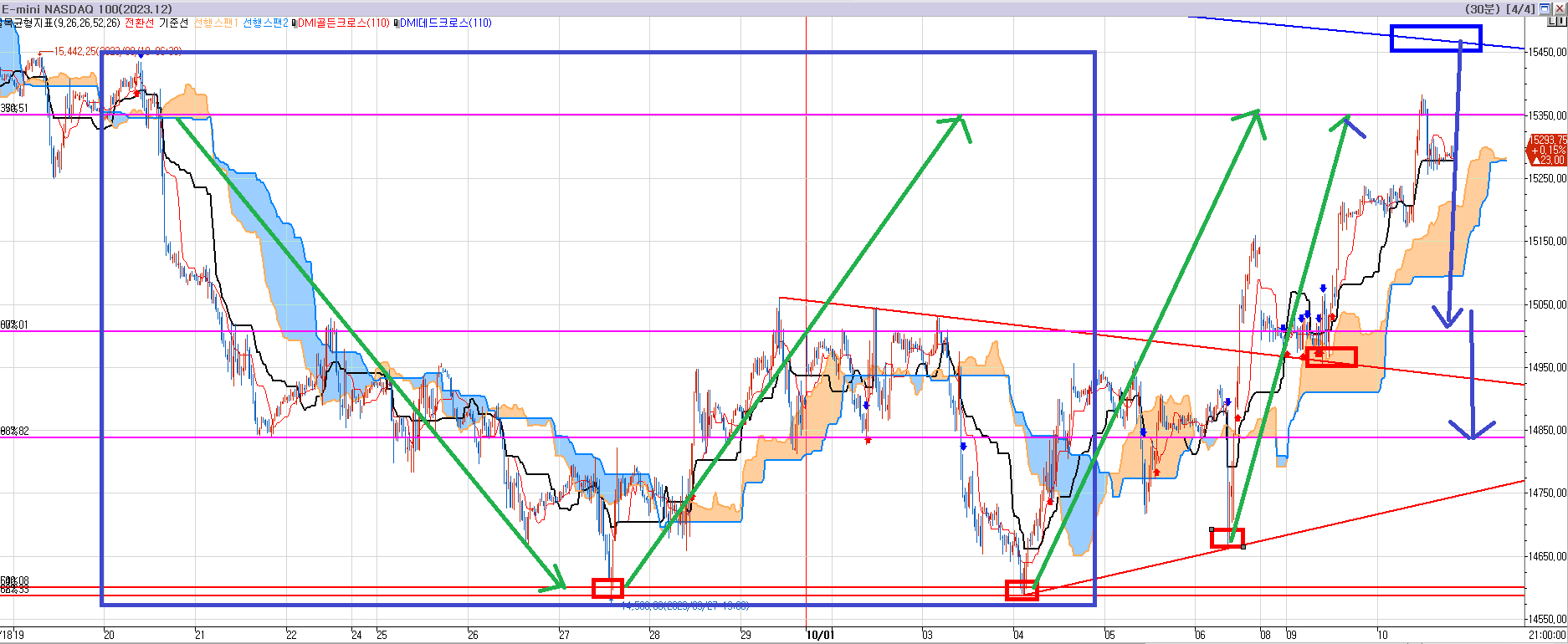Click date label 05 on time axis
Screen dimensions: 1568x644
(1109, 635)
